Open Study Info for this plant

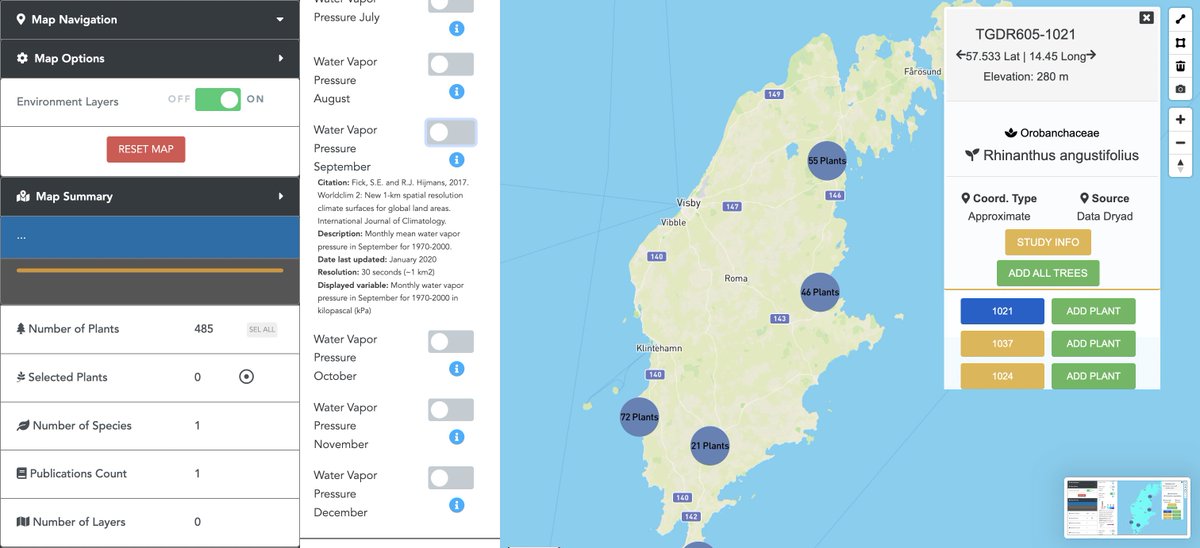1048,242
